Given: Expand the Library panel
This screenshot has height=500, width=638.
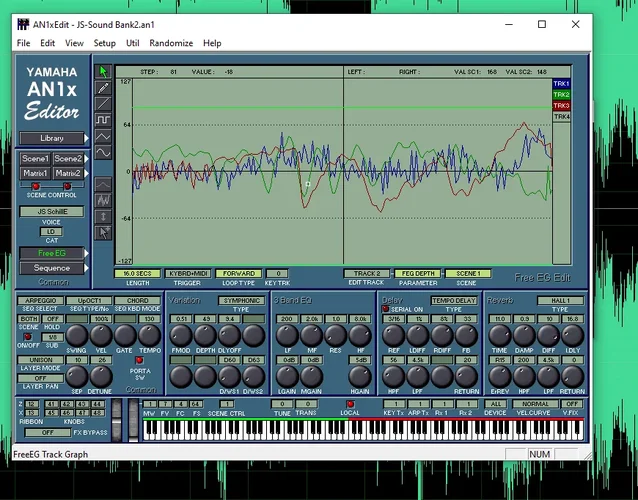Looking at the screenshot, I should pyautogui.click(x=52, y=138).
